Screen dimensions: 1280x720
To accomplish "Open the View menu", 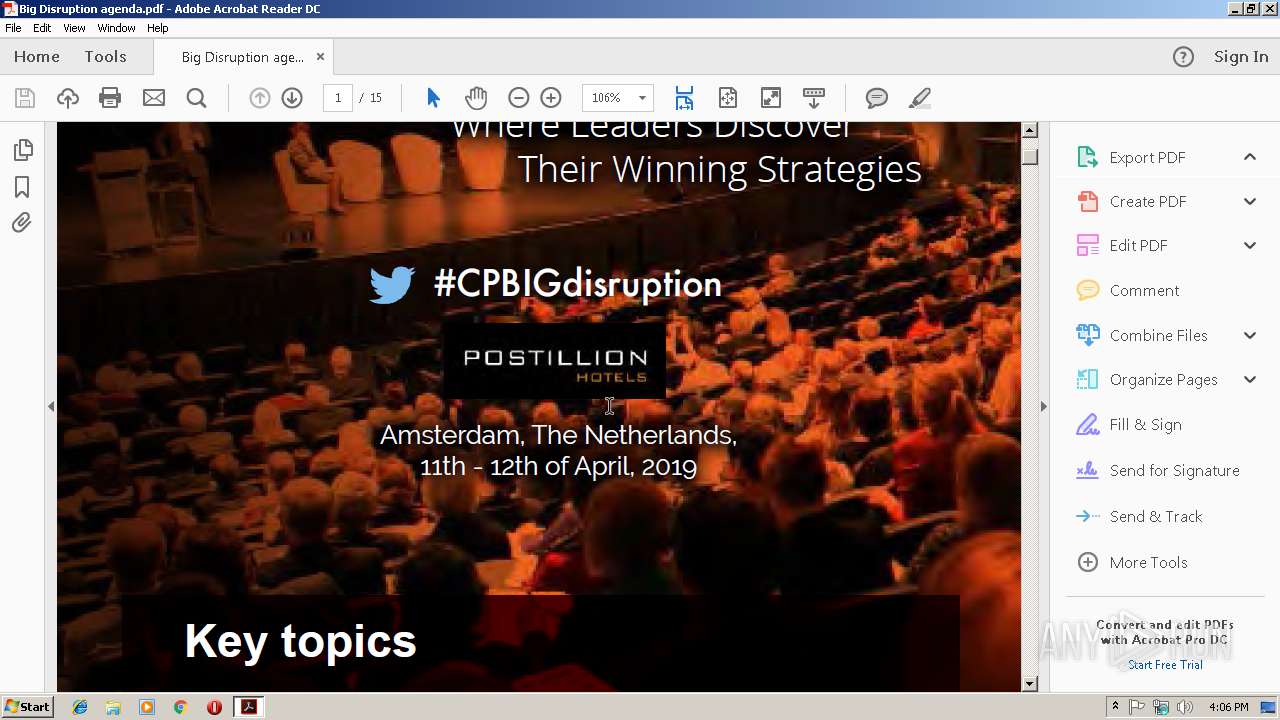I will point(74,28).
